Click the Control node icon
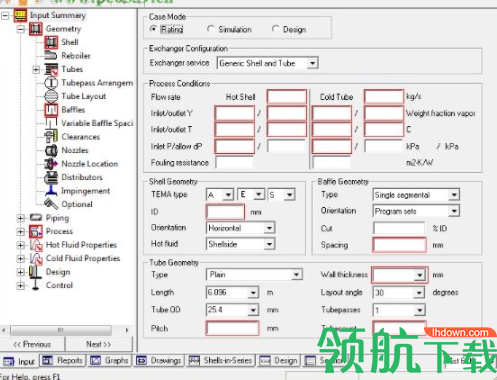This screenshot has width=497, height=380. 35,285
